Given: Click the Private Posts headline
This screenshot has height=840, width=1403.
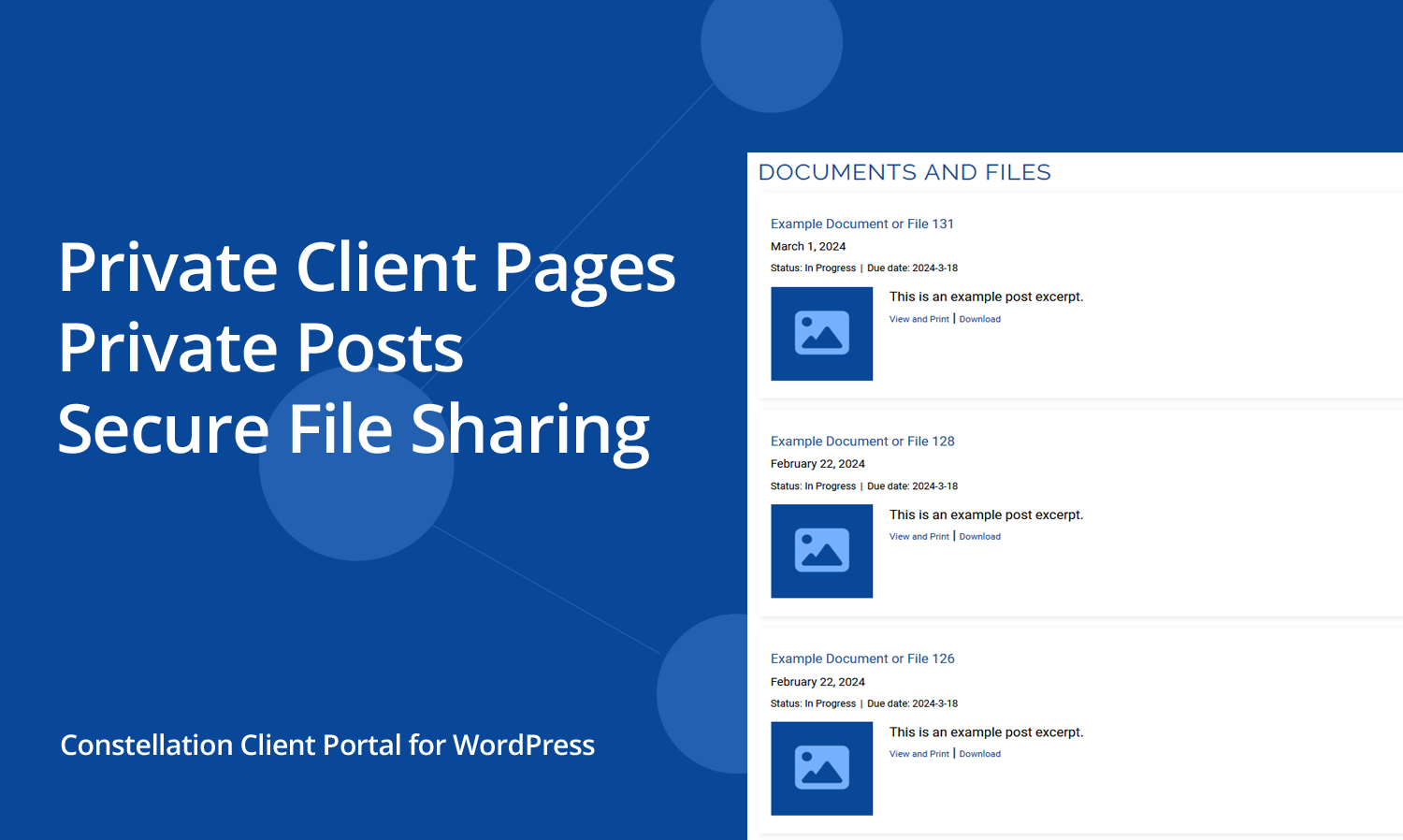Looking at the screenshot, I should pyautogui.click(x=261, y=348).
